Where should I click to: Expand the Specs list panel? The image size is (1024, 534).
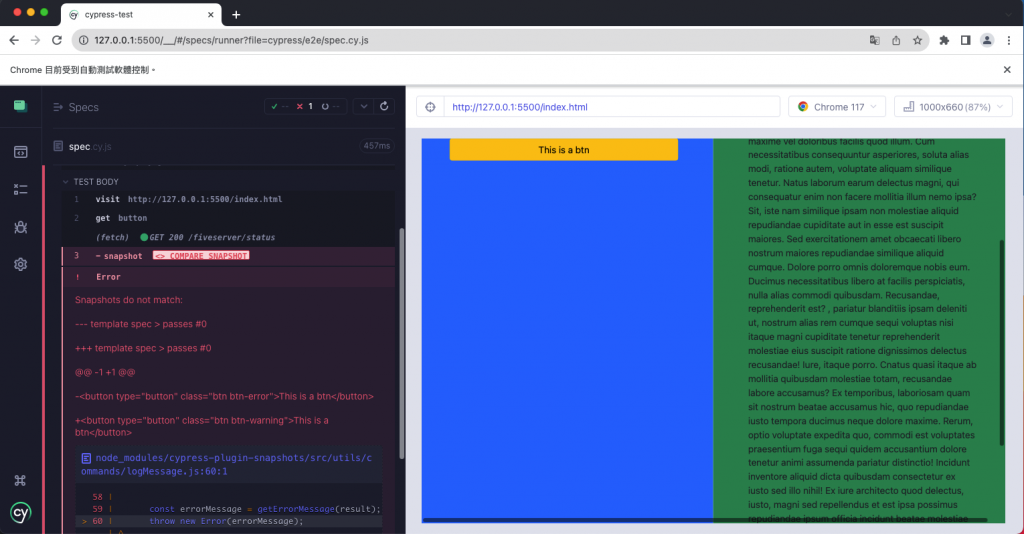point(76,107)
